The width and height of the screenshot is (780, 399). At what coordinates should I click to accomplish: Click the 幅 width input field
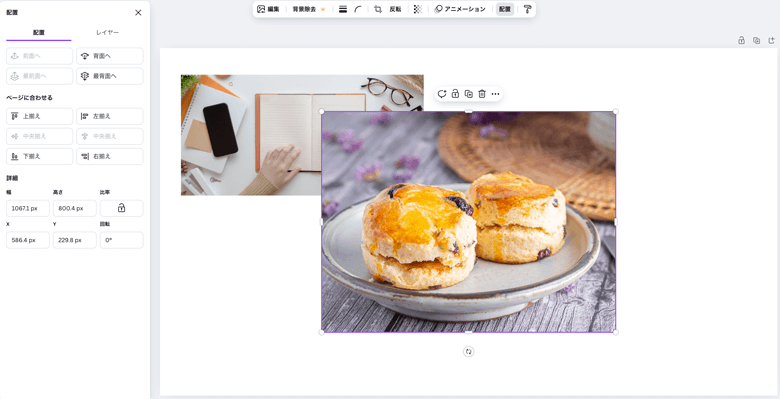28,208
